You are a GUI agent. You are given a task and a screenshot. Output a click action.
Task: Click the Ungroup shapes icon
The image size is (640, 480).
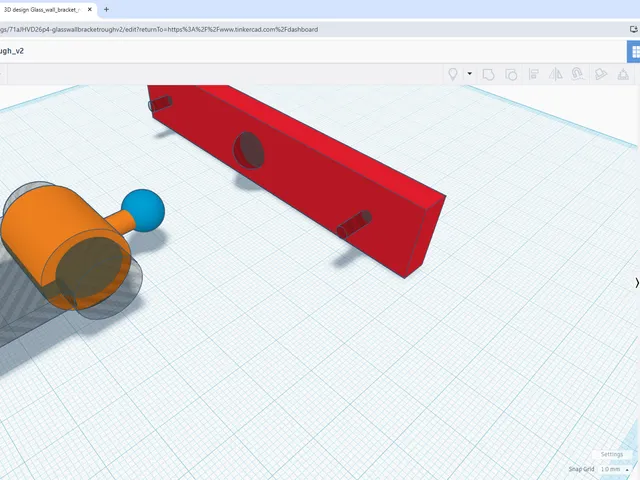511,74
